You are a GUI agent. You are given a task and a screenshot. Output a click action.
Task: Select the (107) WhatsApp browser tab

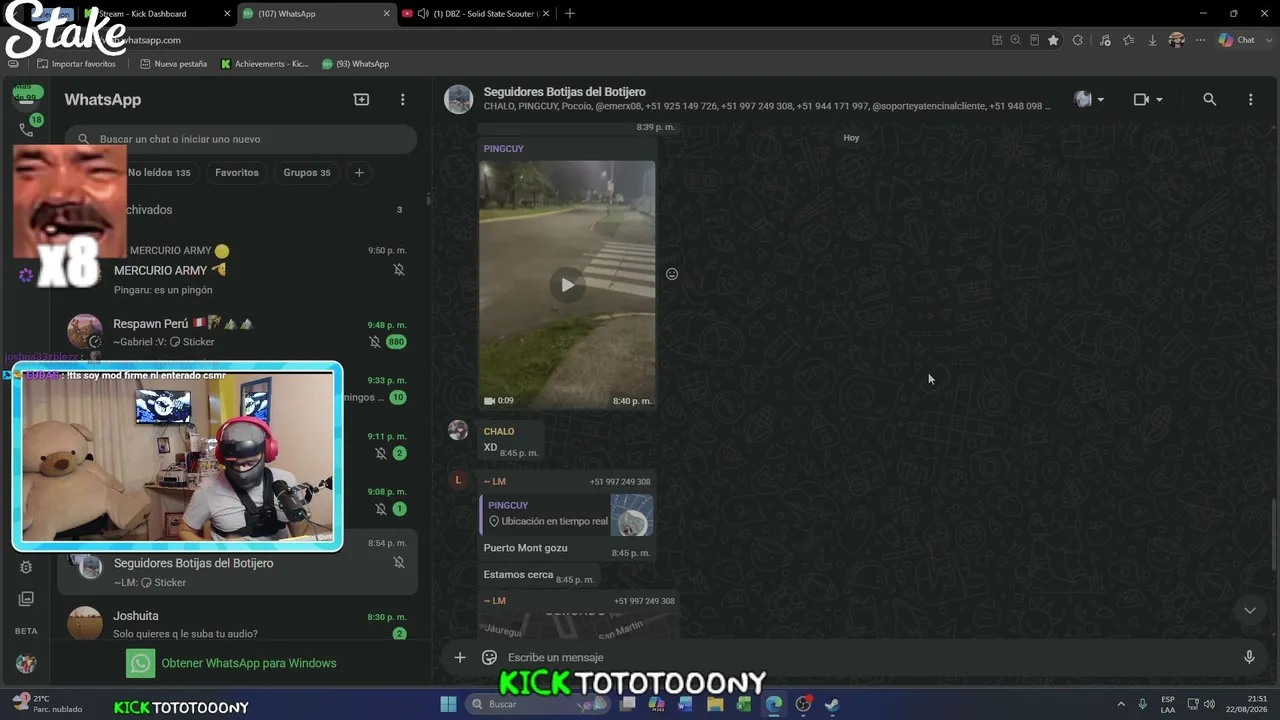tap(317, 13)
